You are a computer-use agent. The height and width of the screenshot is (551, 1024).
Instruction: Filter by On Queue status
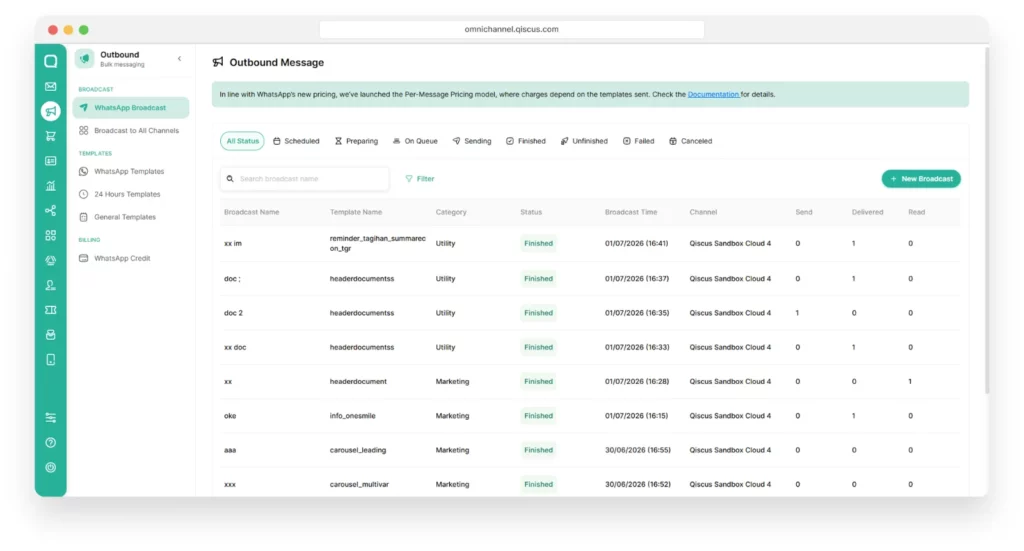click(415, 141)
